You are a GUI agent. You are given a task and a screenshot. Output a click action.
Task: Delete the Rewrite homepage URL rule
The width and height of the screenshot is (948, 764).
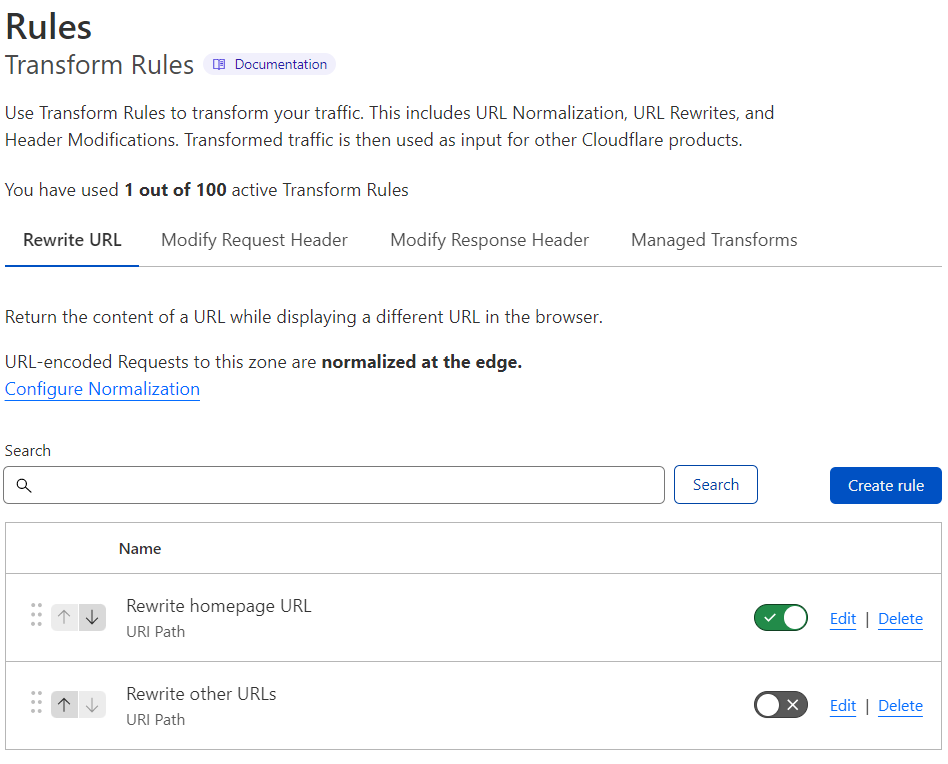900,618
